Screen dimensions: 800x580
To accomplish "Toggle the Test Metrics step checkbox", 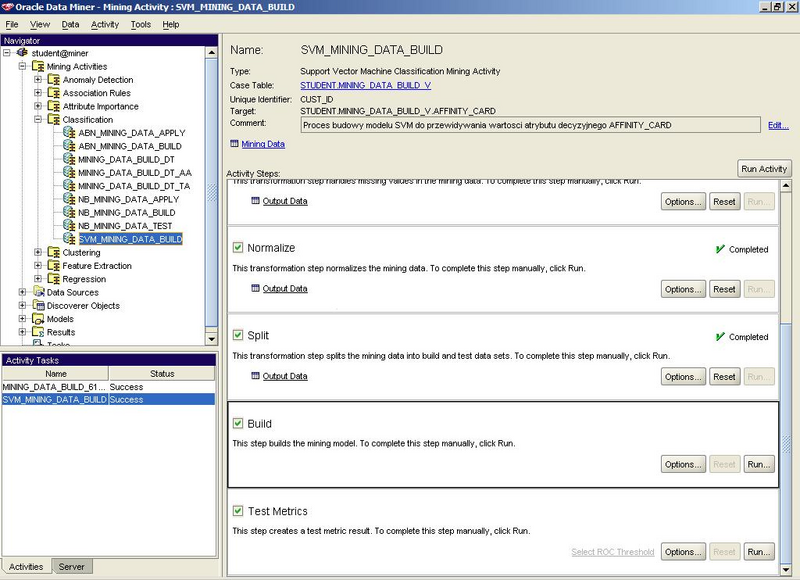I will click(238, 511).
